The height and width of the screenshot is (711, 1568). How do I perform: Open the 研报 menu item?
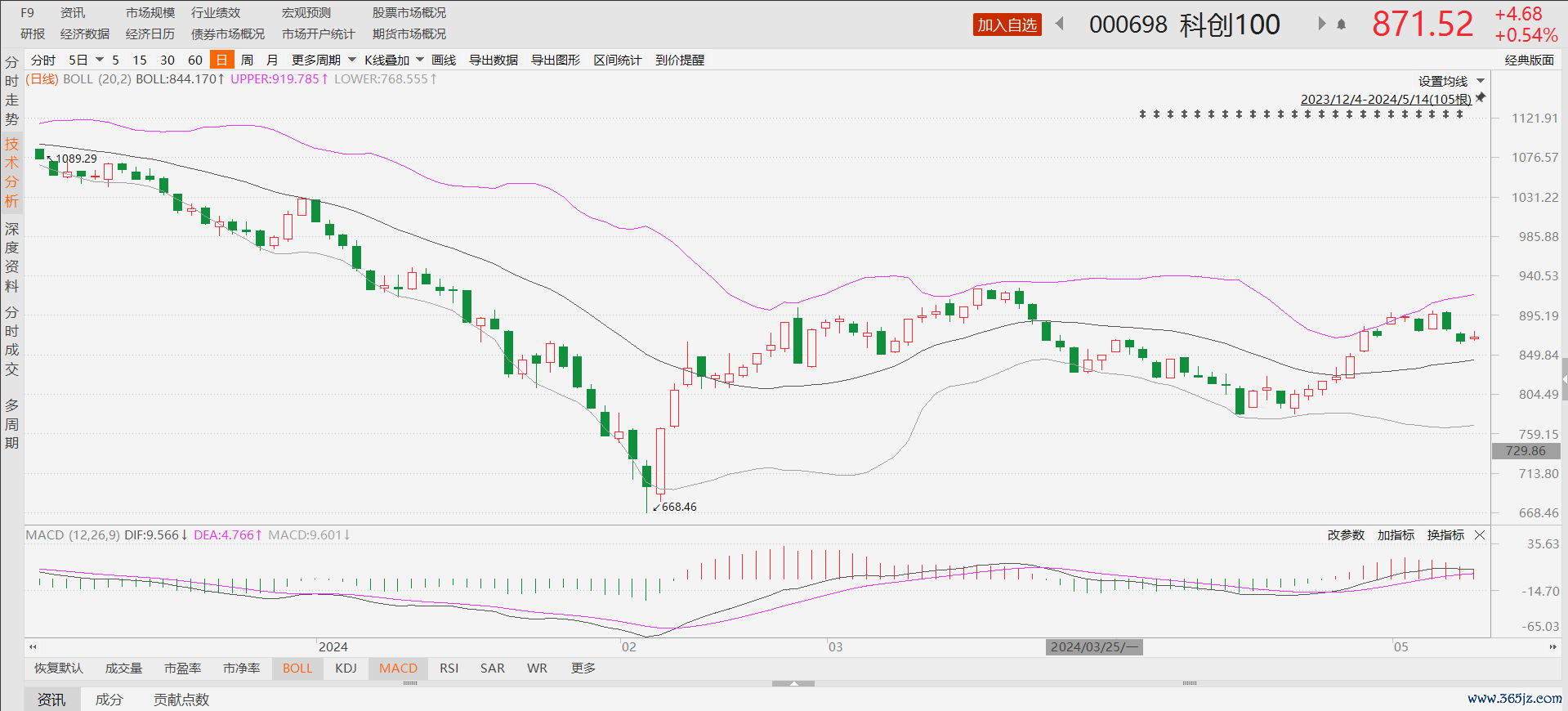click(x=33, y=34)
